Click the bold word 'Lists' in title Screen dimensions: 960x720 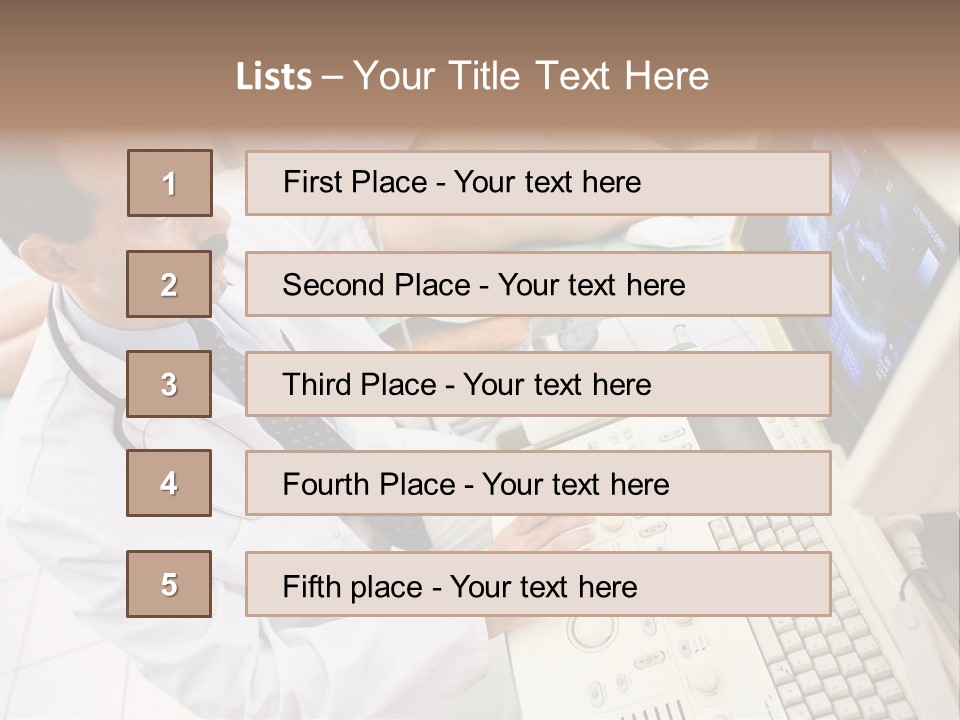coord(274,77)
